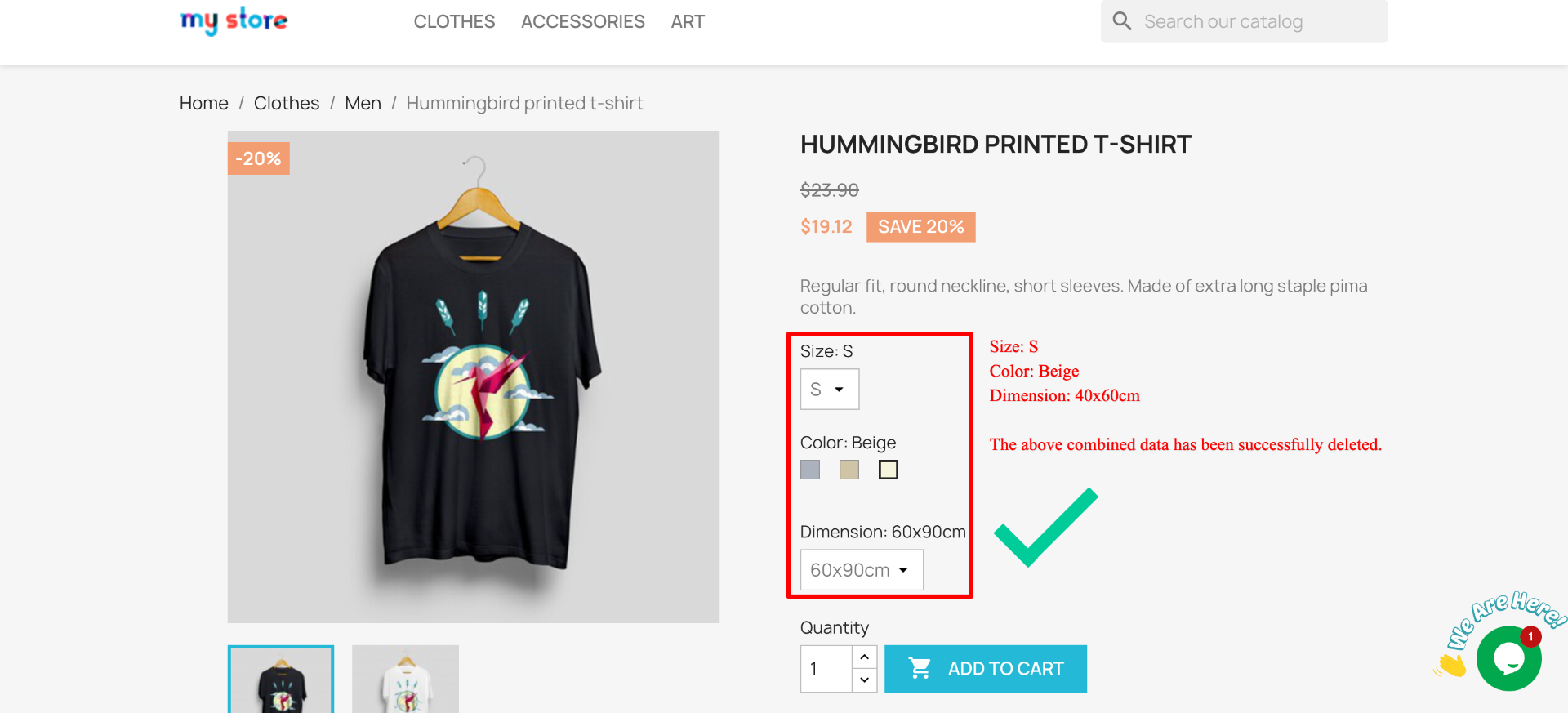The height and width of the screenshot is (713, 1568).
Task: Open the Dimension dropdown showing 60x90cm
Action: tap(862, 569)
